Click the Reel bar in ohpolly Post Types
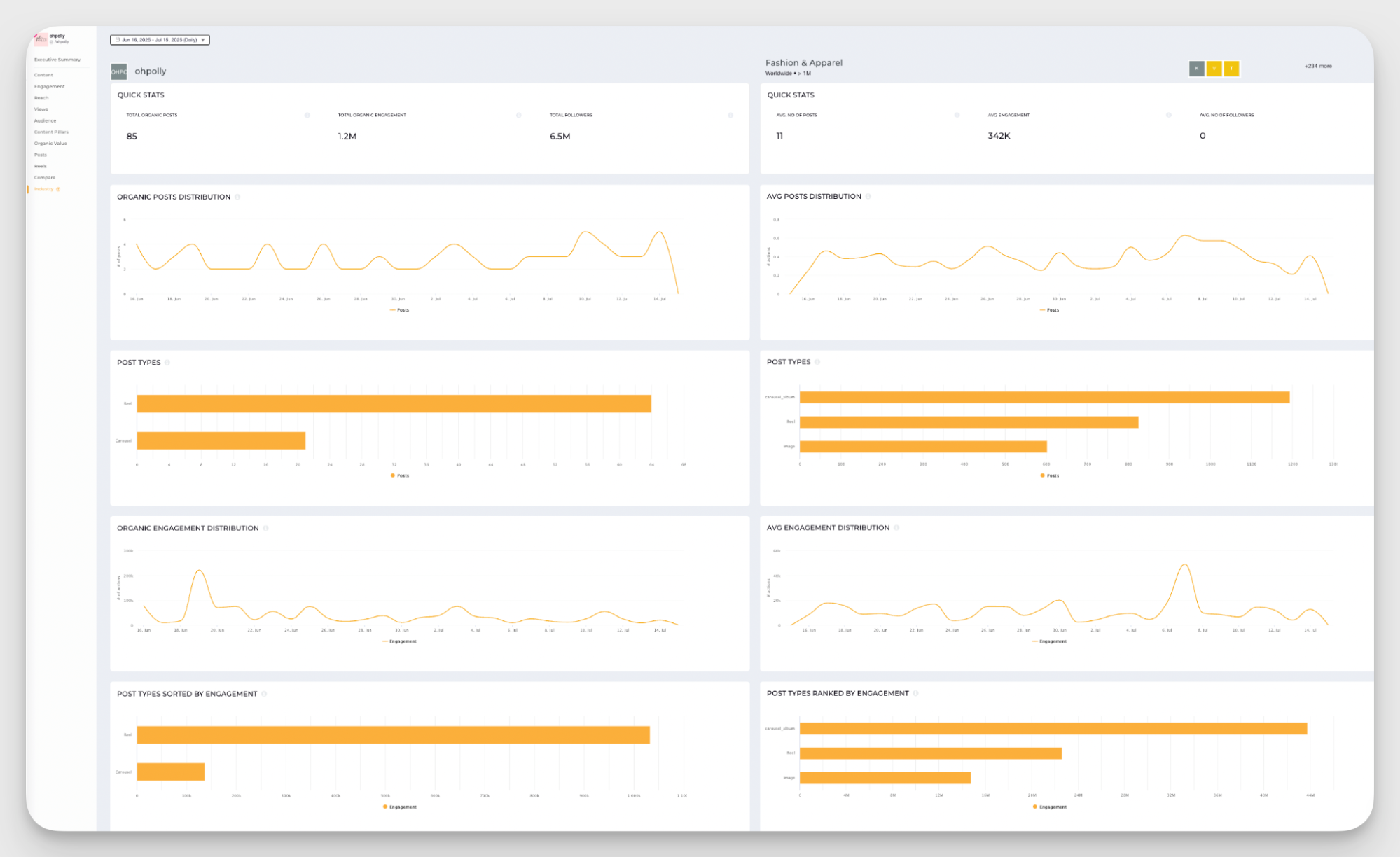 click(394, 404)
